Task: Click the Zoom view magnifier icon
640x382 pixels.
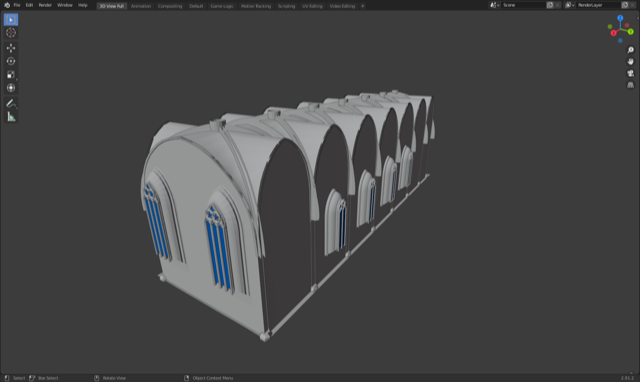Action: coord(630,50)
